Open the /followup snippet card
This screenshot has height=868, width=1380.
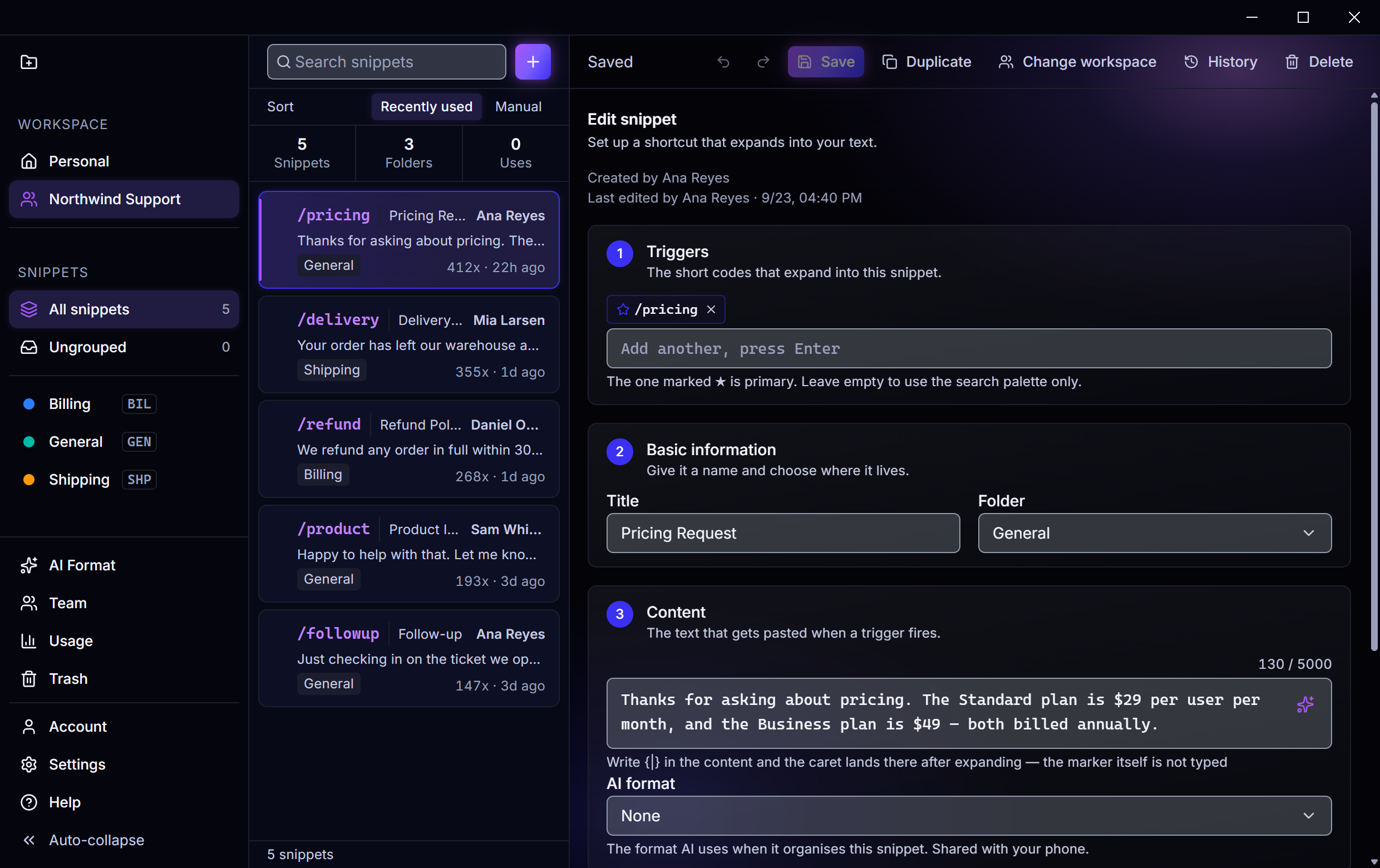[408, 658]
